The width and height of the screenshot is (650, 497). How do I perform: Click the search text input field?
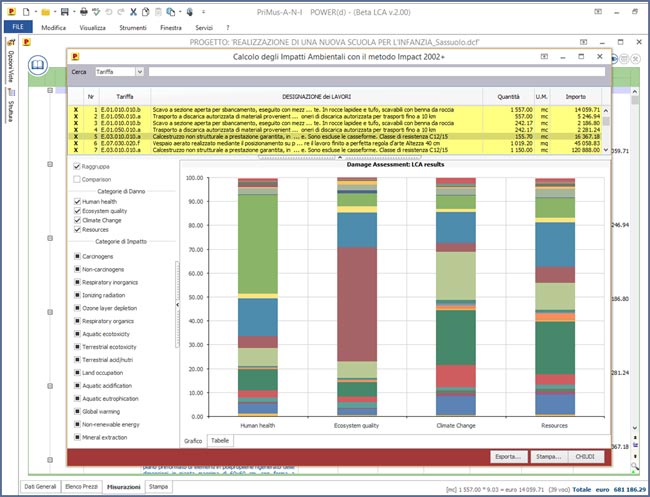point(377,72)
